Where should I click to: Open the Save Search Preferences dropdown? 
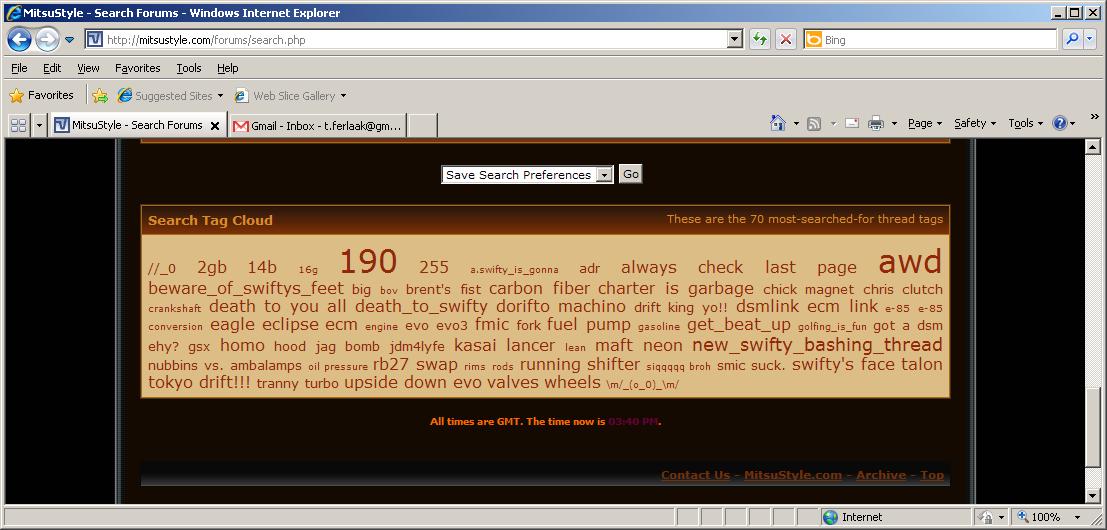527,174
